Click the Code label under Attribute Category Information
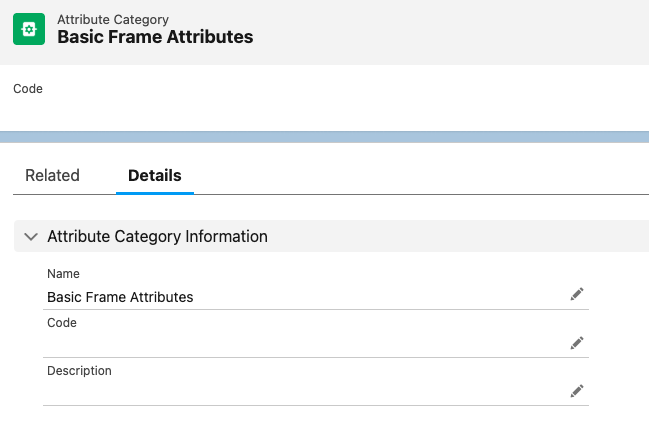 62,323
